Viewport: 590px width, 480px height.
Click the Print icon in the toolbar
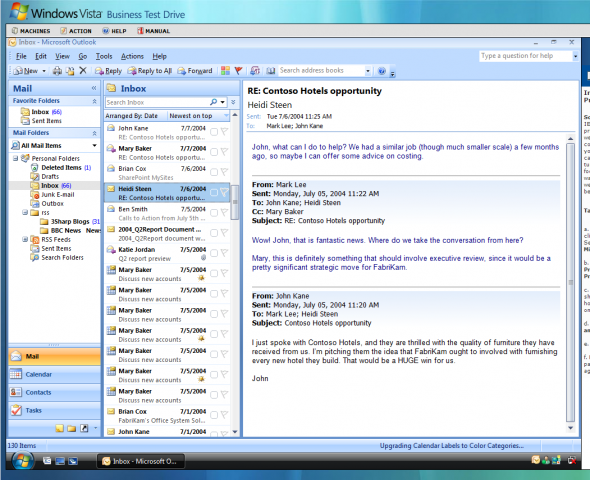[57, 71]
